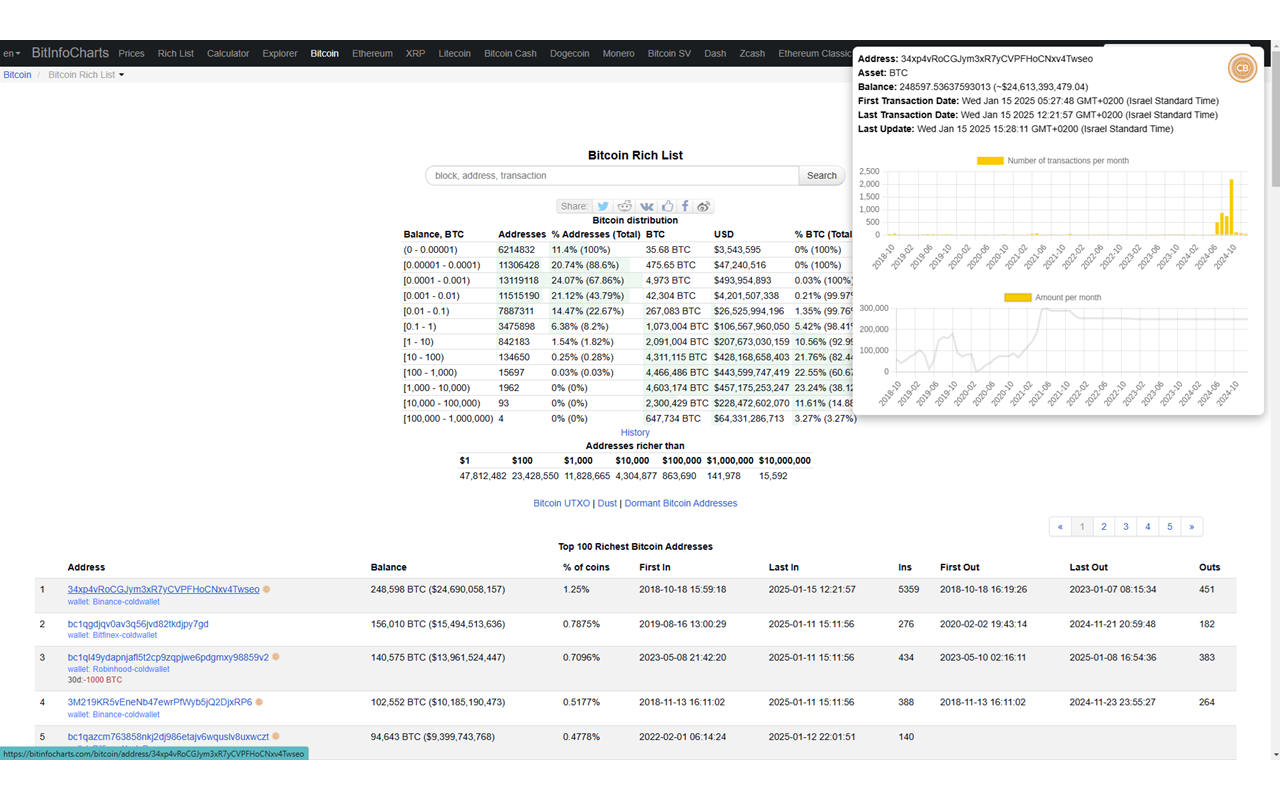1280x800 pixels.
Task: Open the History link under distribution table
Action: (x=635, y=433)
